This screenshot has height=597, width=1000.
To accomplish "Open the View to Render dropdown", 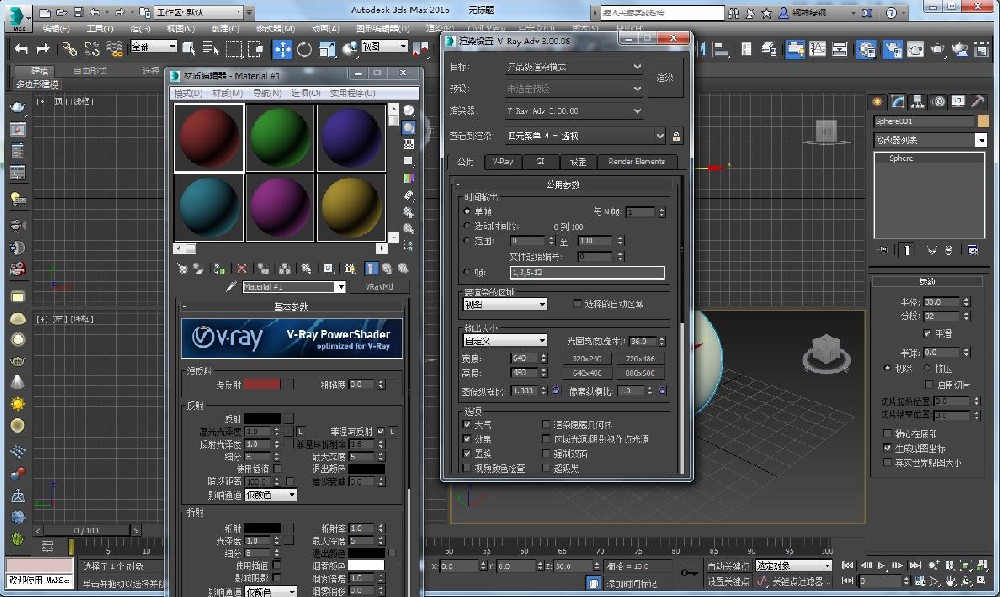I will (585, 136).
